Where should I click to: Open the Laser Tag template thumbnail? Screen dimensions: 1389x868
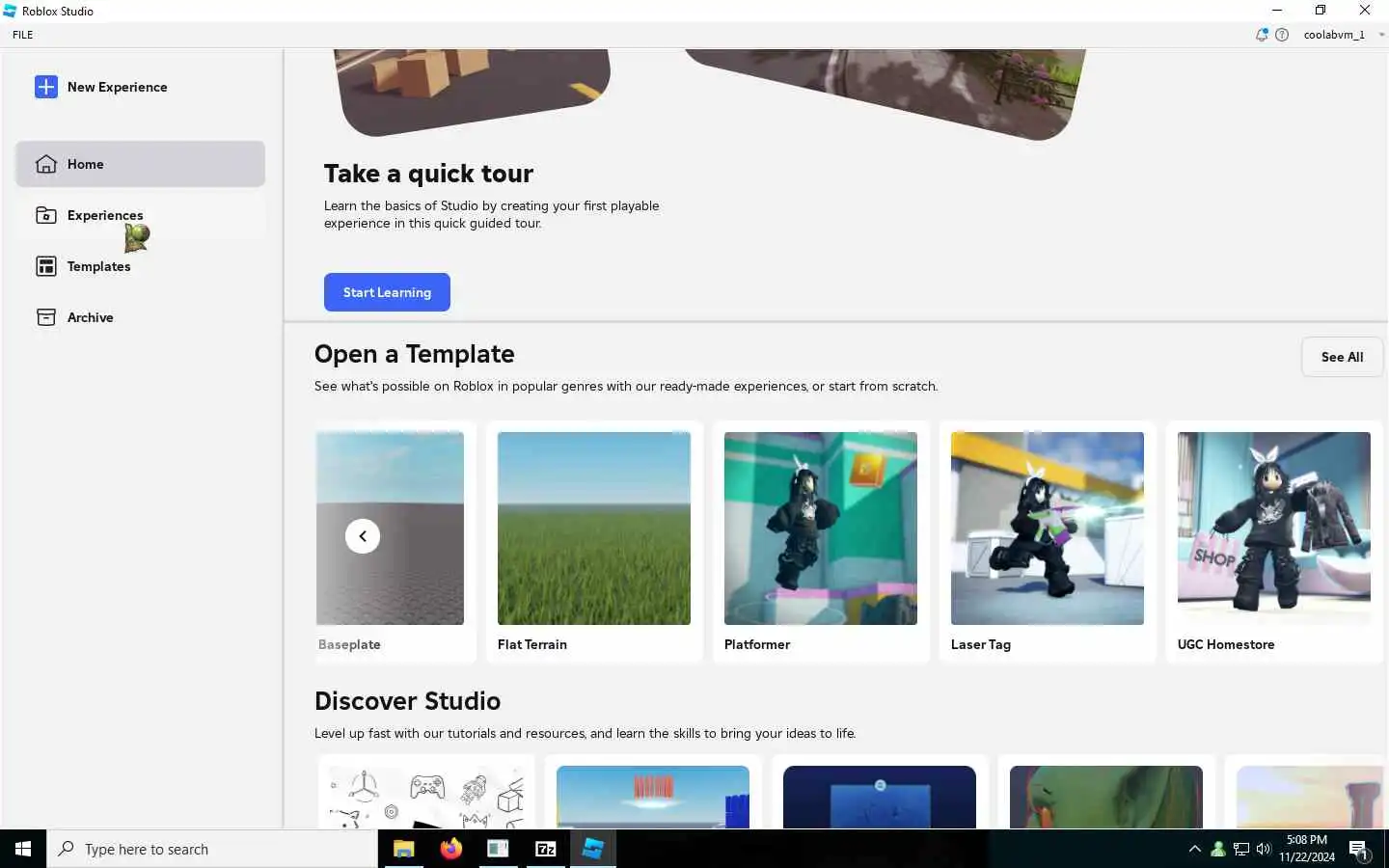[x=1048, y=529]
